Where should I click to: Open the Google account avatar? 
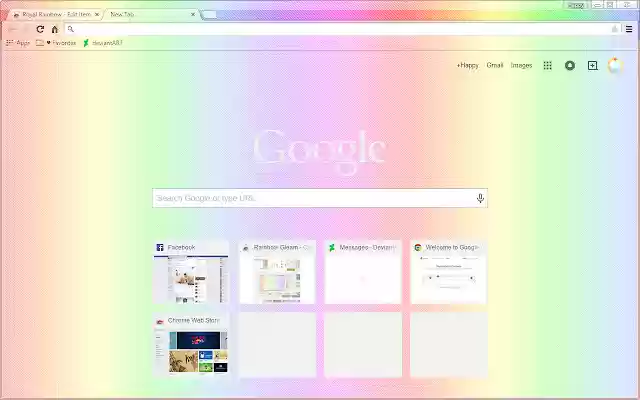615,65
